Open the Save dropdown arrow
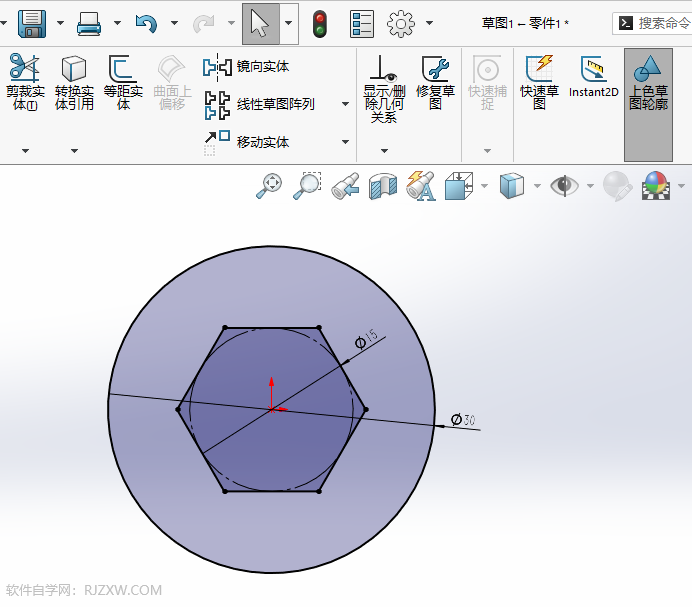Image resolution: width=692 pixels, height=607 pixels. [x=60, y=23]
